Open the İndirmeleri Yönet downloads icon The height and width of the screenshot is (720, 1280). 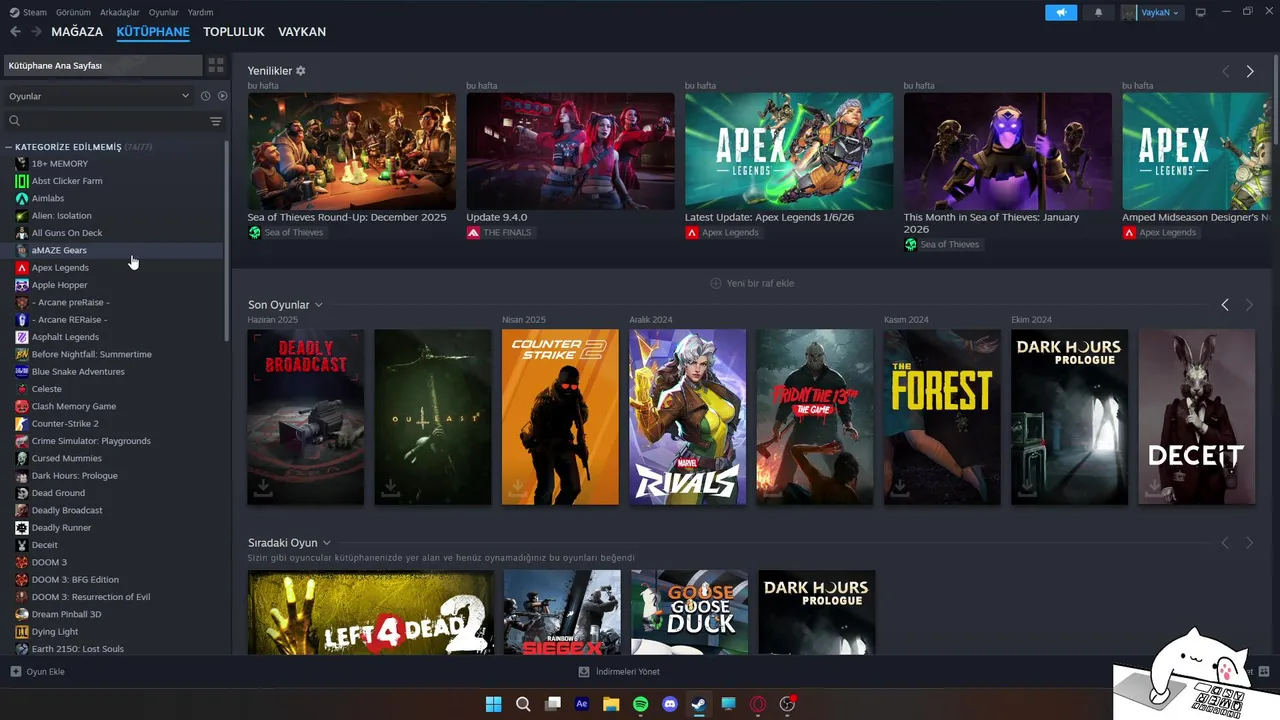coord(584,672)
